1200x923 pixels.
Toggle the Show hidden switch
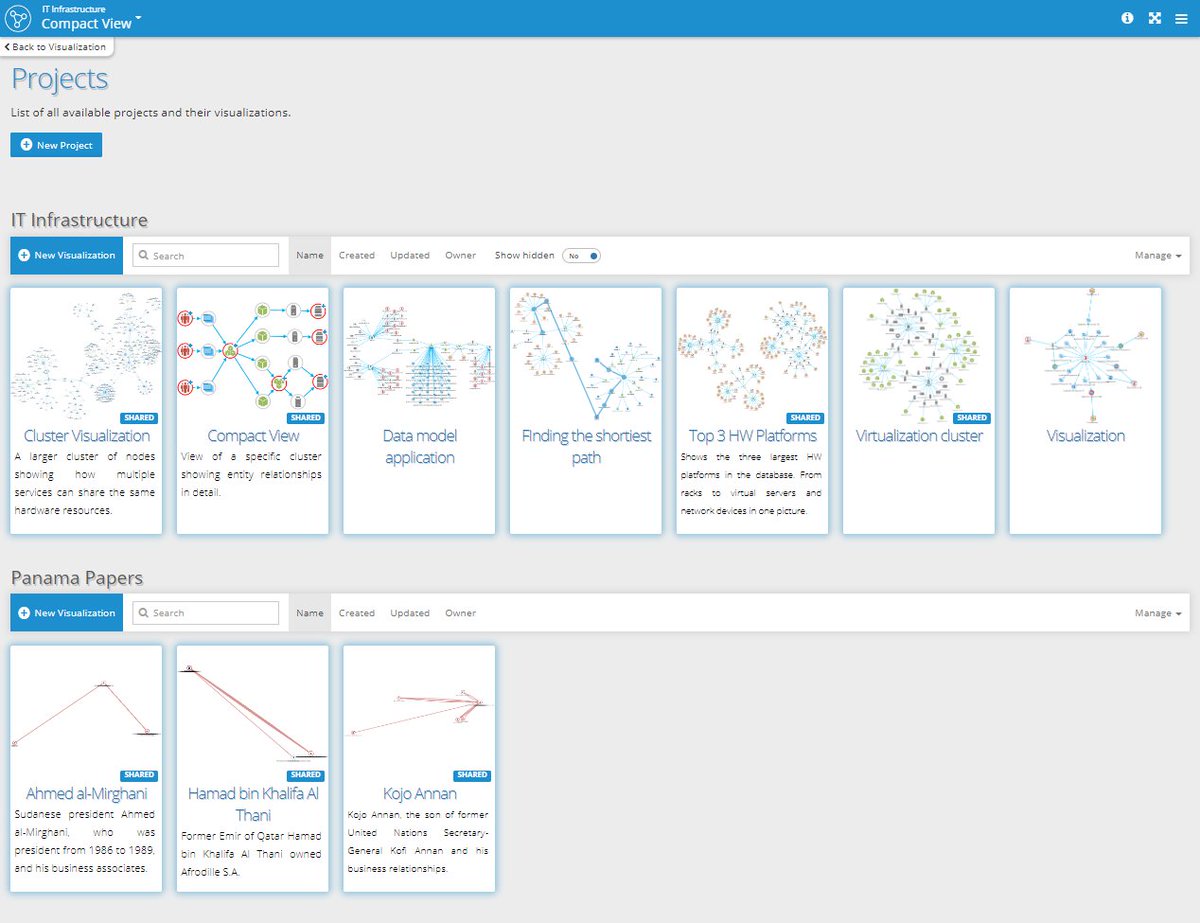(x=581, y=256)
